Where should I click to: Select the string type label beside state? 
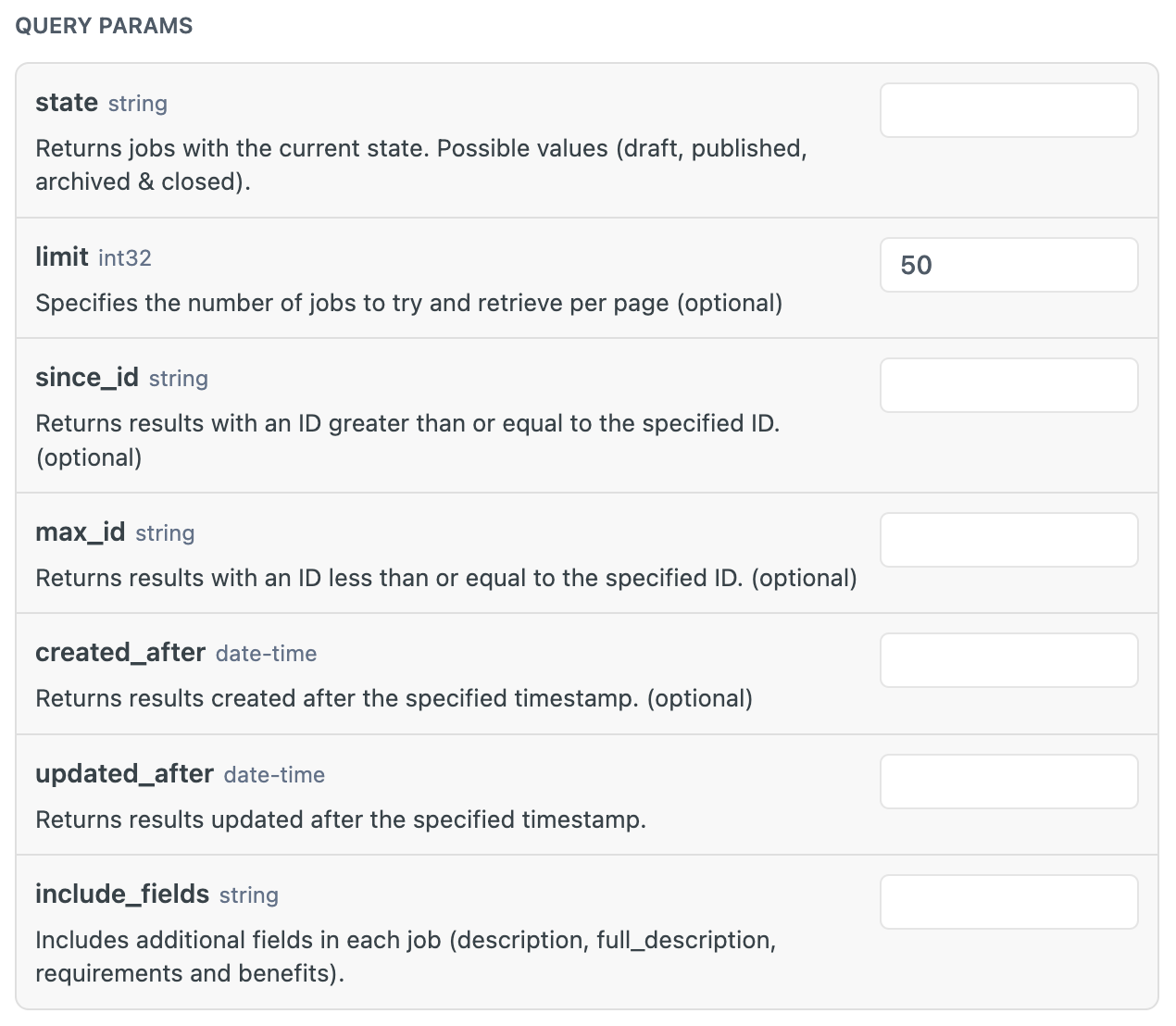click(137, 104)
